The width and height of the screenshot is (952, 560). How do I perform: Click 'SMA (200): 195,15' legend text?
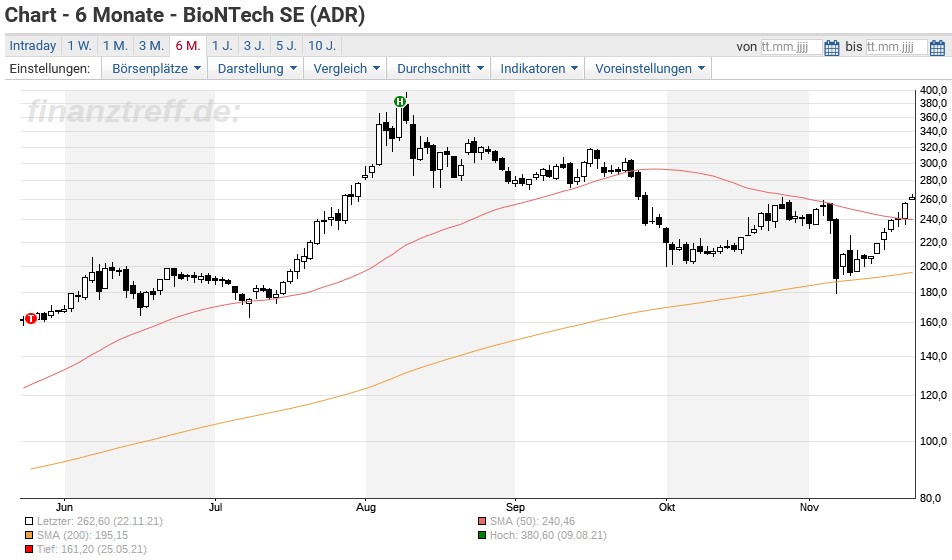click(83, 535)
